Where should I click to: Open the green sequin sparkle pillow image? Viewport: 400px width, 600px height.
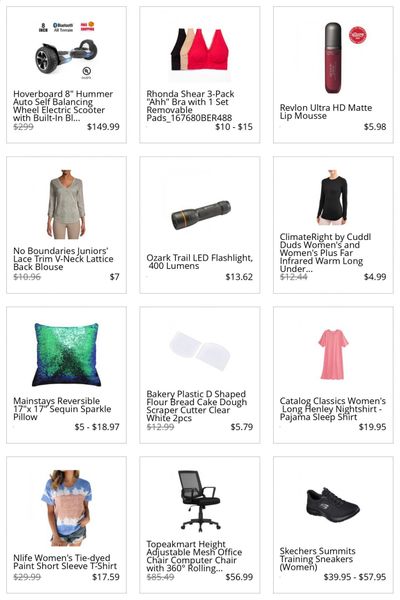[66, 354]
